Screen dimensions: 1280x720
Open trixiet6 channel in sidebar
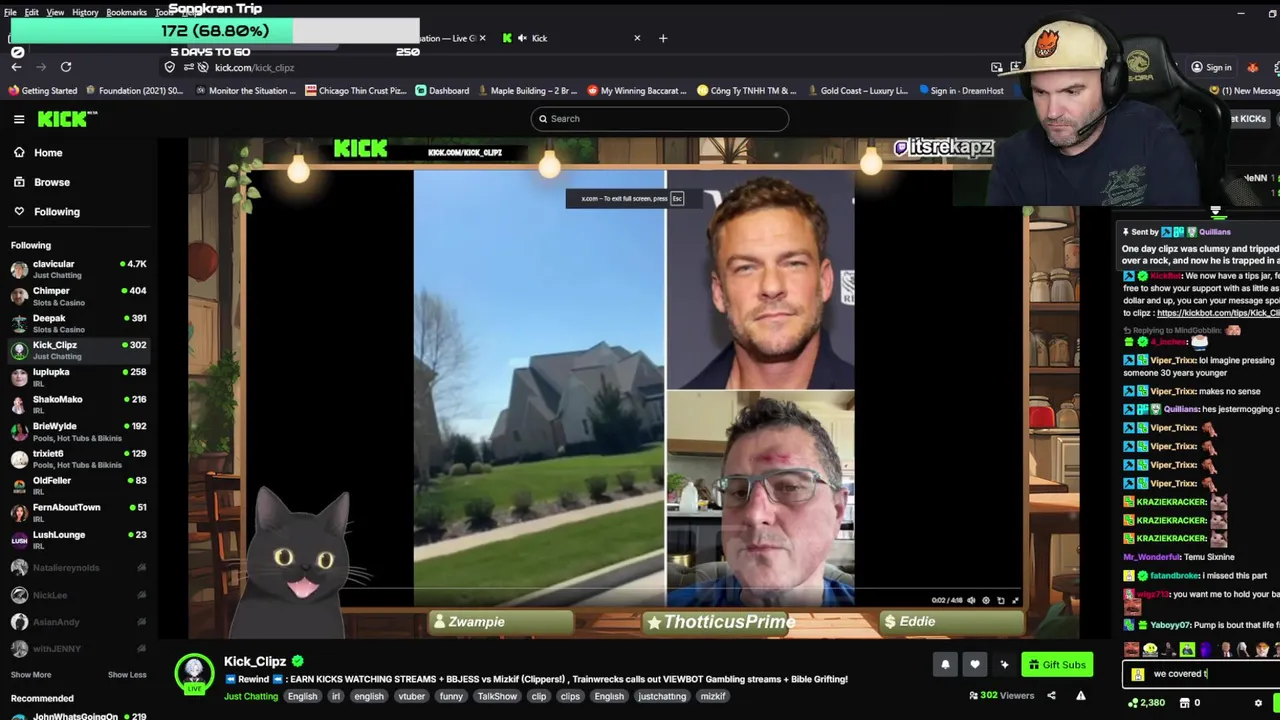(x=78, y=458)
